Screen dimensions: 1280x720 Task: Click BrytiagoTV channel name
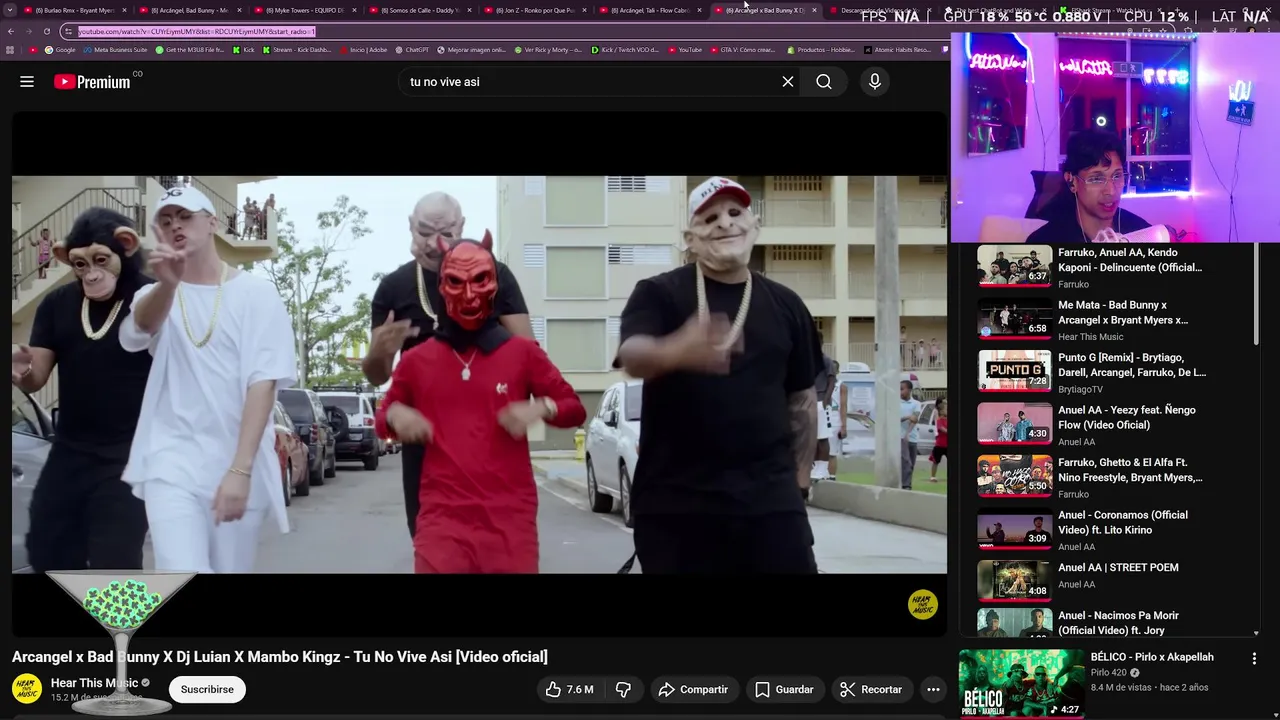coord(1080,389)
